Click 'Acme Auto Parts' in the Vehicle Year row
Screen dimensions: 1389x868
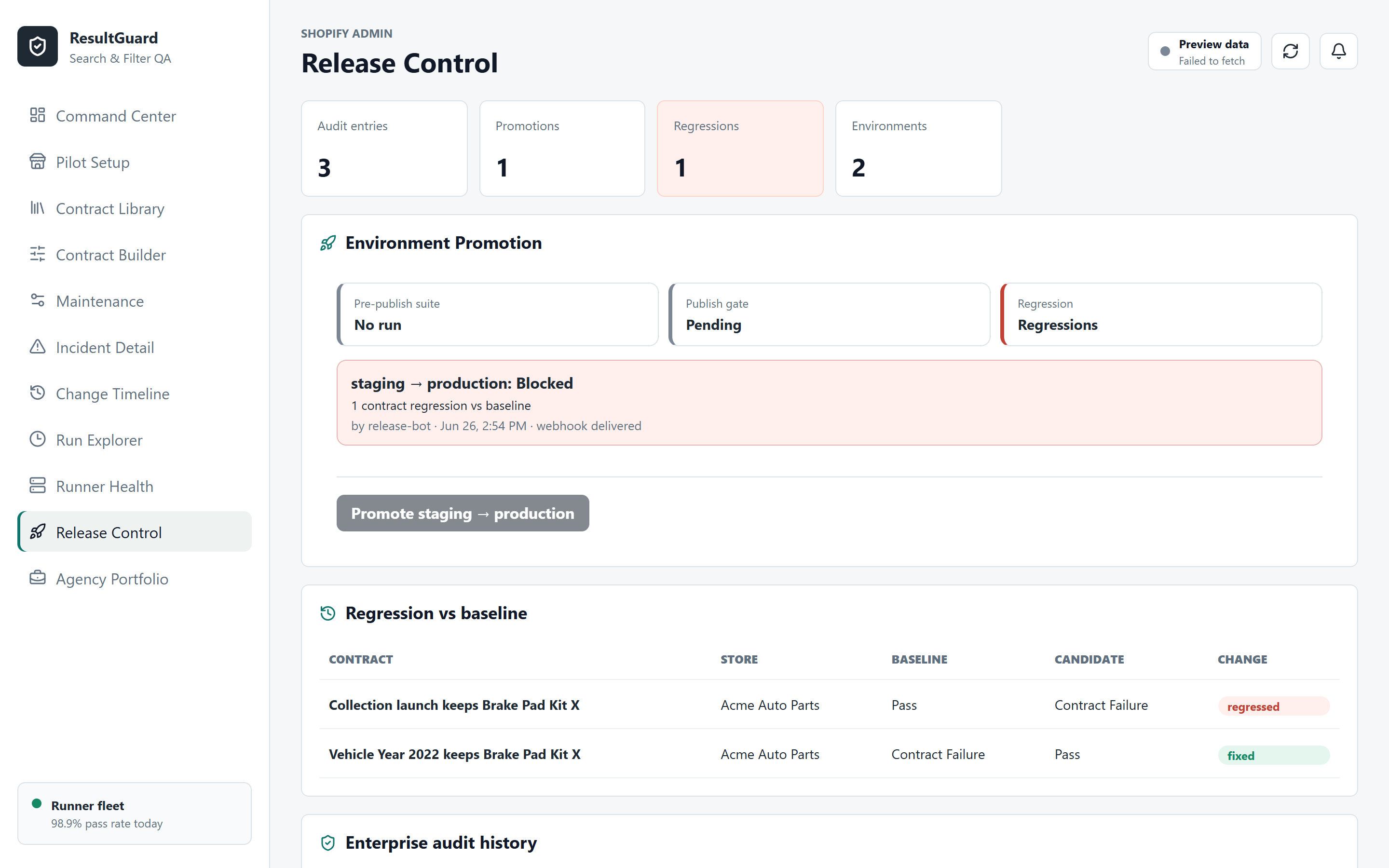770,754
